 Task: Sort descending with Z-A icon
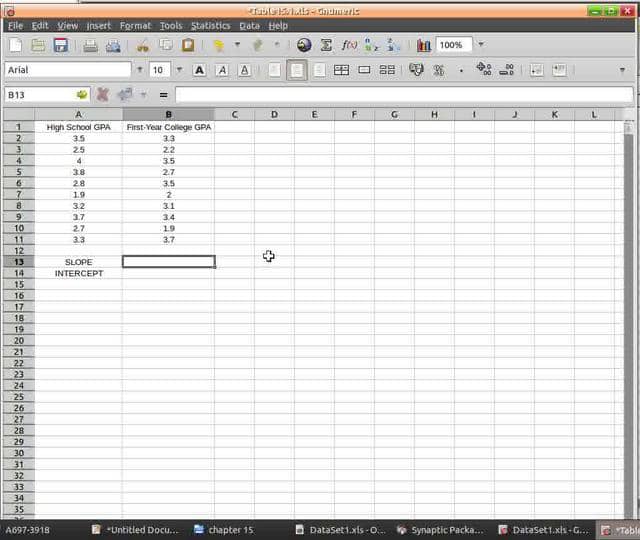[394, 45]
